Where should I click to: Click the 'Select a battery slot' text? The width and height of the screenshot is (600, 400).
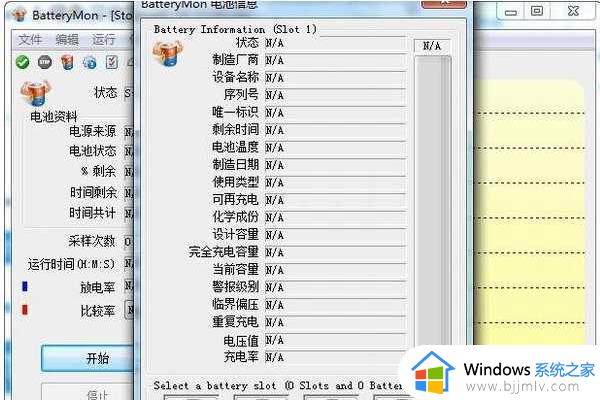pos(215,386)
